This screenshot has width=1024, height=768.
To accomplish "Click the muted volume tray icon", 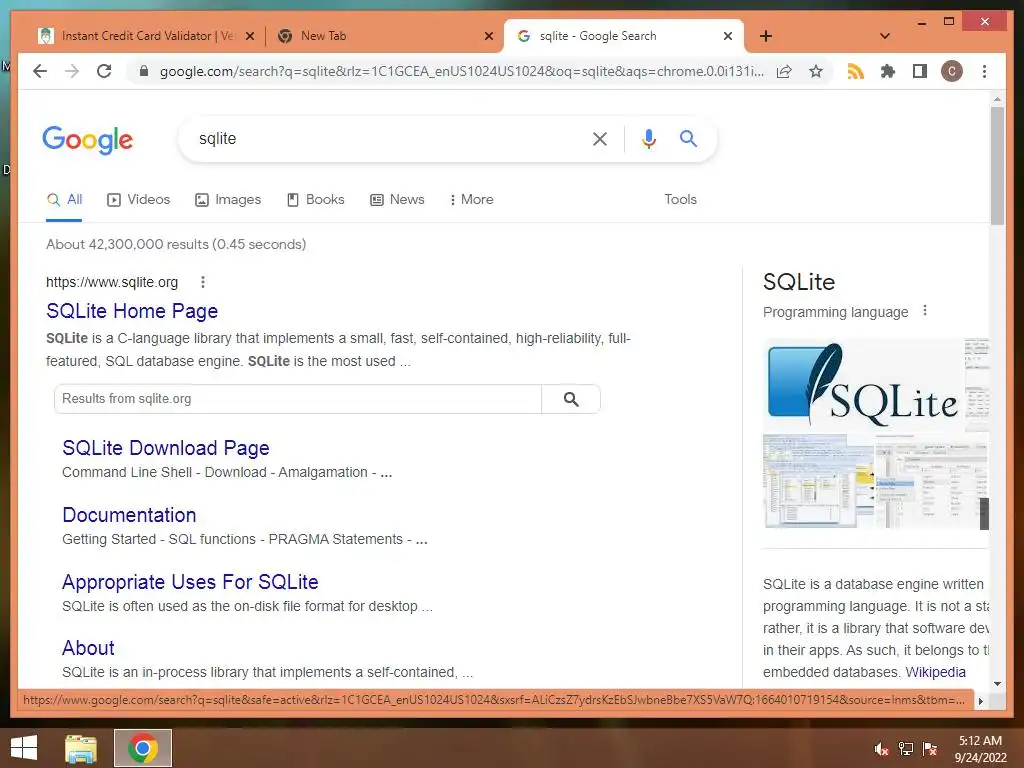I will click(x=882, y=749).
